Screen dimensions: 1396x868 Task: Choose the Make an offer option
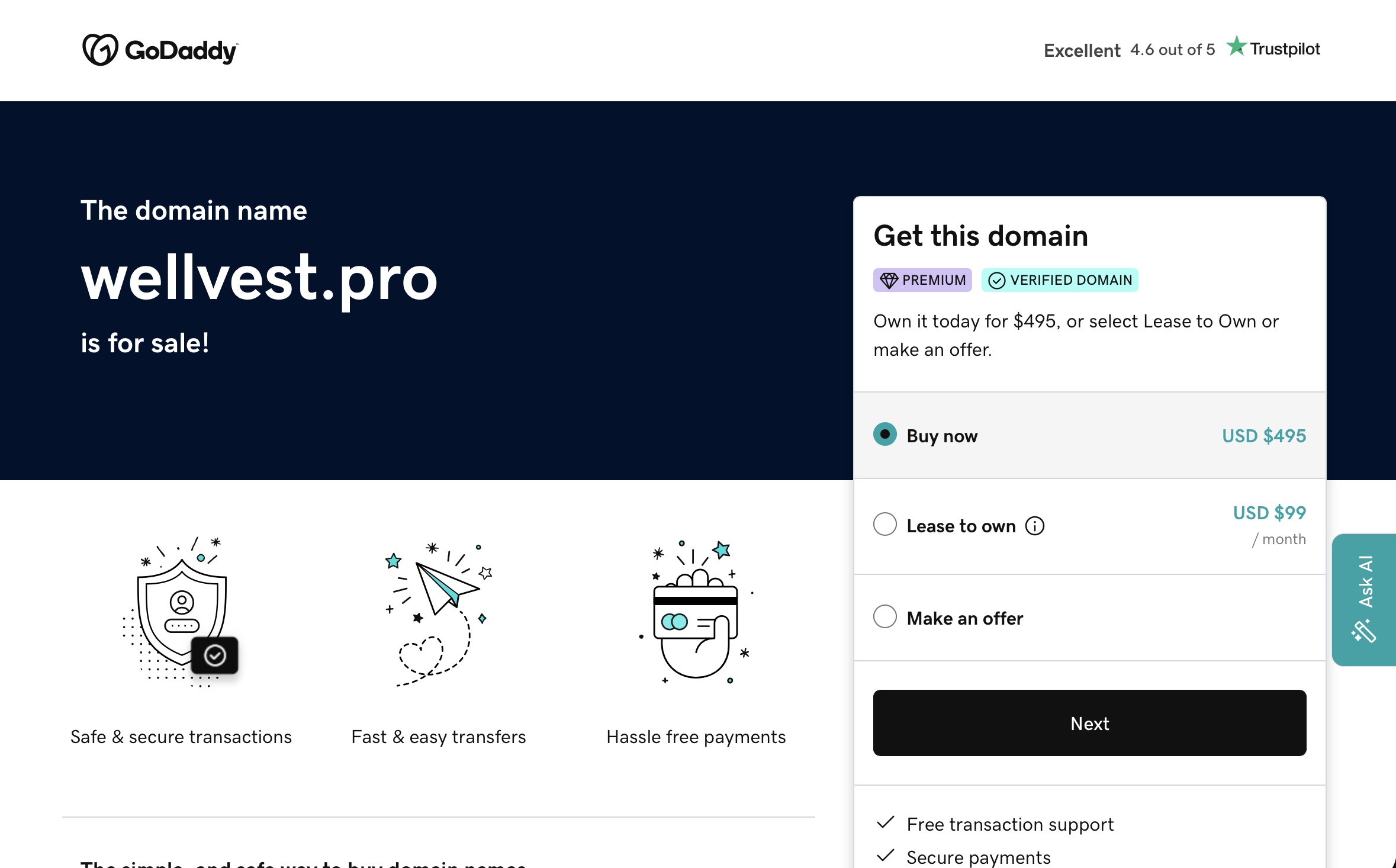pyautogui.click(x=884, y=616)
